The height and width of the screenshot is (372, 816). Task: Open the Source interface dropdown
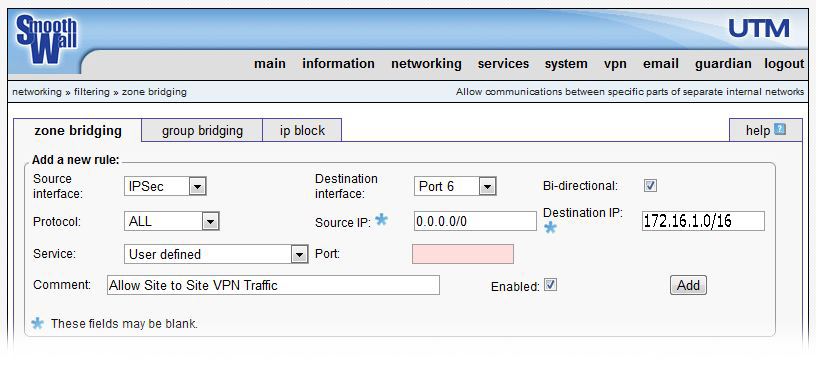(165, 186)
